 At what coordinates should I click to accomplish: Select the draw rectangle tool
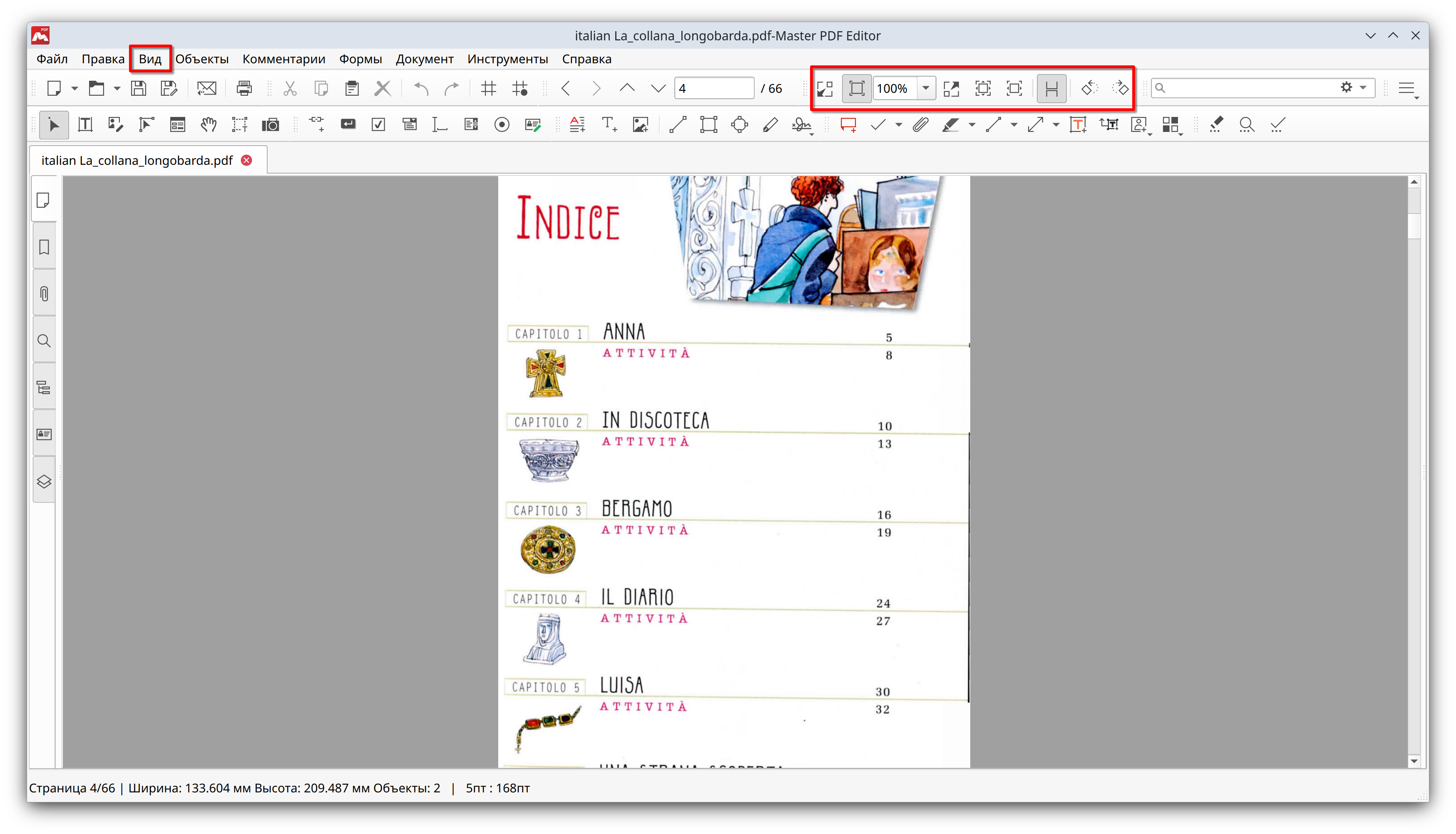pos(708,124)
